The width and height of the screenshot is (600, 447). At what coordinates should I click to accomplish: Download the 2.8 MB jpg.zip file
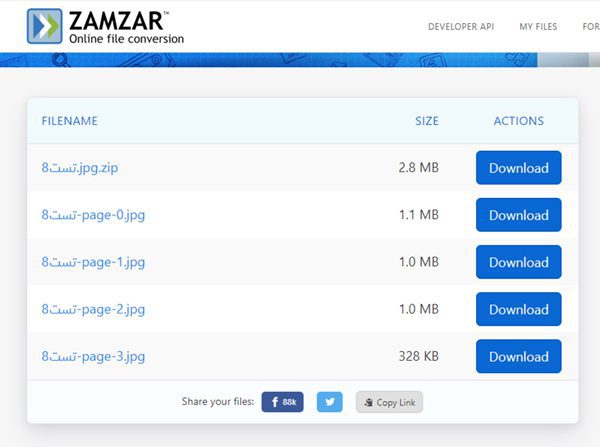(x=518, y=168)
